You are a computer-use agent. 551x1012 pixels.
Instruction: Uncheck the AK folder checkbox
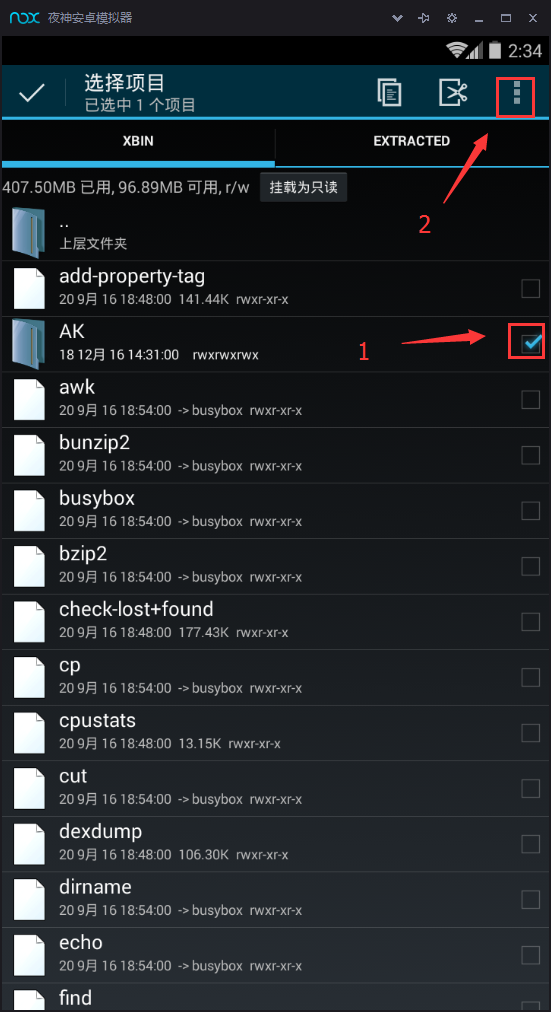[x=530, y=344]
